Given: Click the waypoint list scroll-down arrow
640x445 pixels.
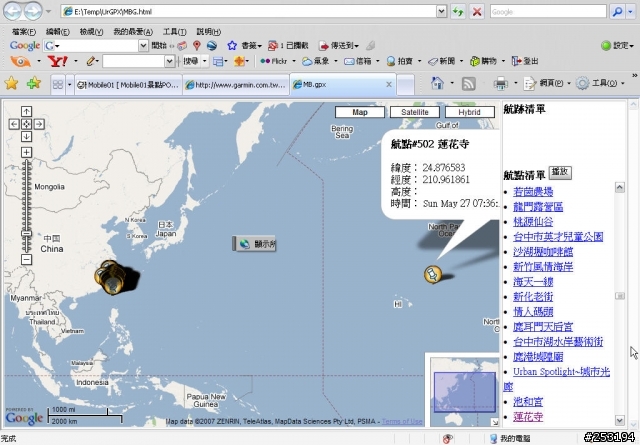Looking at the screenshot, I should 620,420.
